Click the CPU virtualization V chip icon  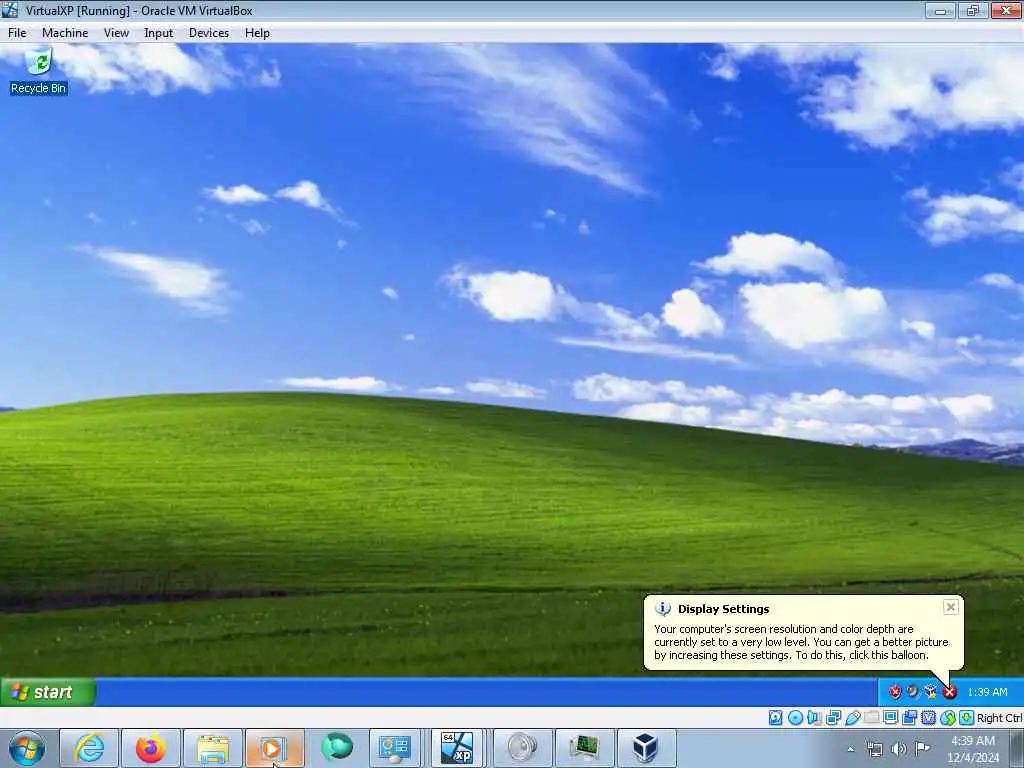click(929, 718)
